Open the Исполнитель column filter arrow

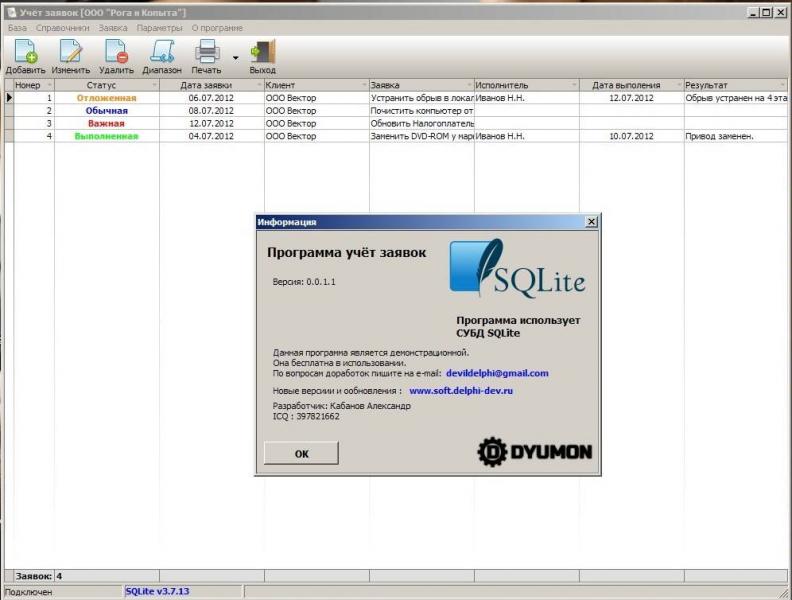574,85
